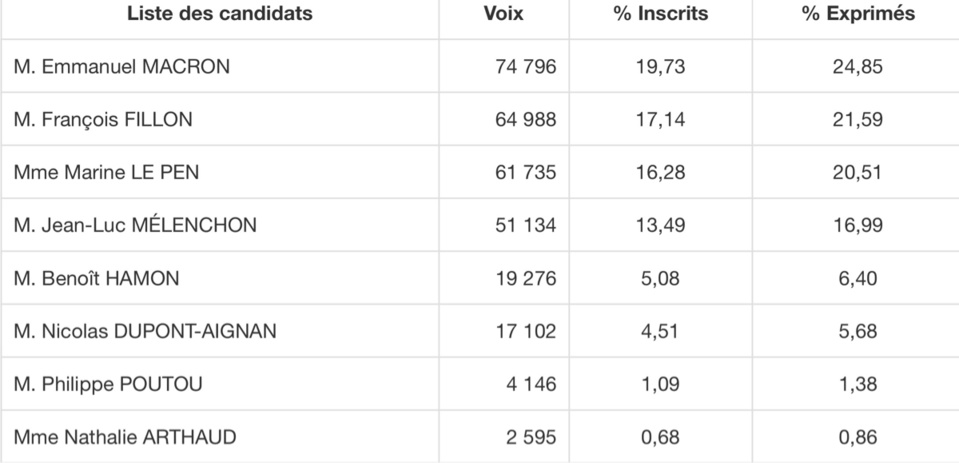Click M. Jean-Luc MÉLENCHON name cell
The height and width of the screenshot is (463, 959).
pos(135,226)
